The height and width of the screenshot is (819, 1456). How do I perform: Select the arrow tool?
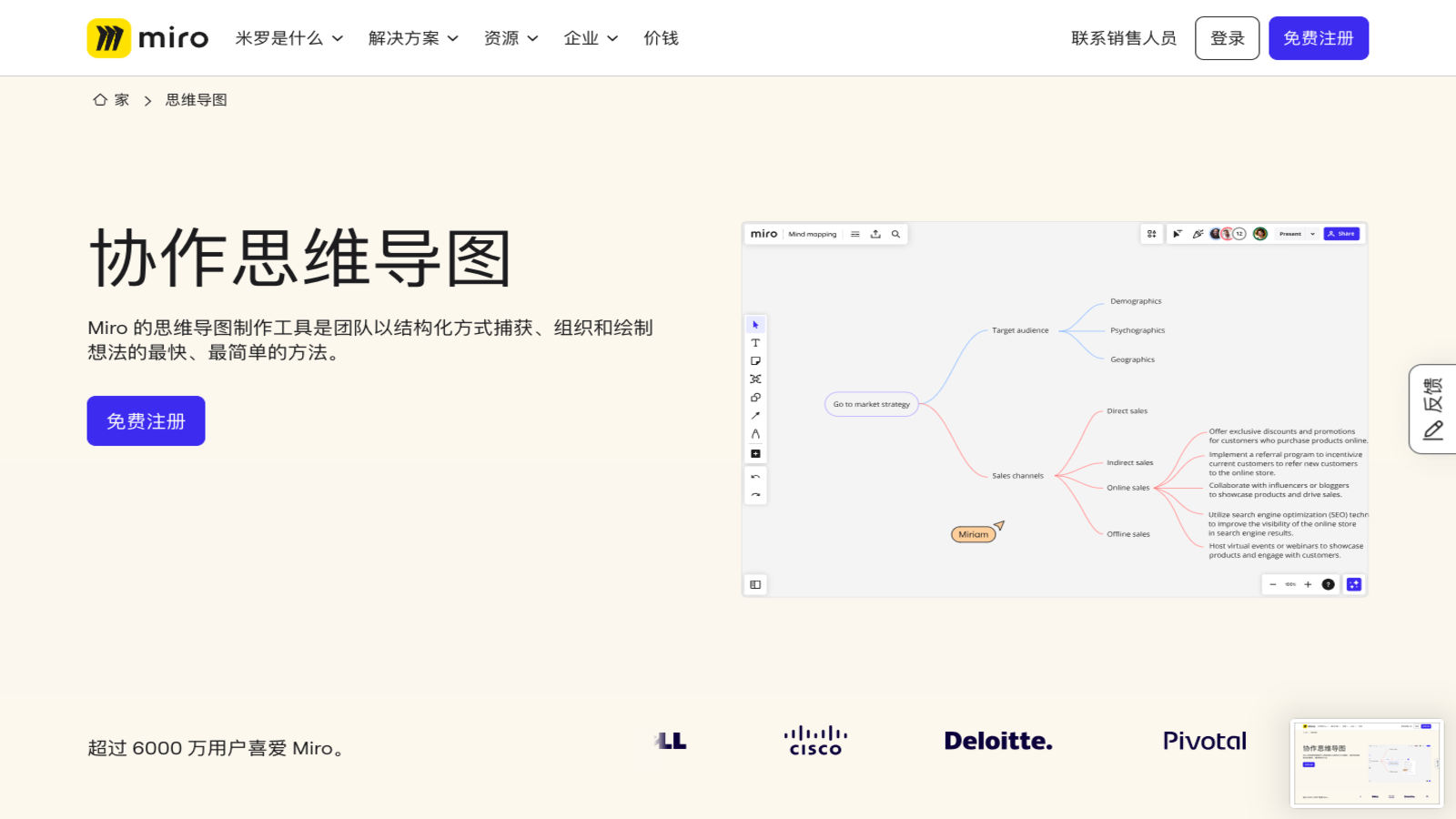pos(755,416)
